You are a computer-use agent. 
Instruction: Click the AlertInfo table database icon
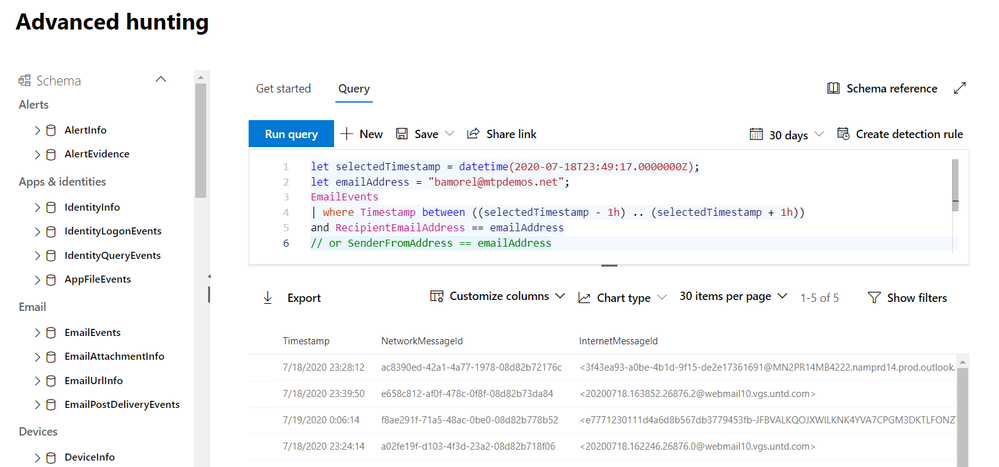click(x=51, y=130)
